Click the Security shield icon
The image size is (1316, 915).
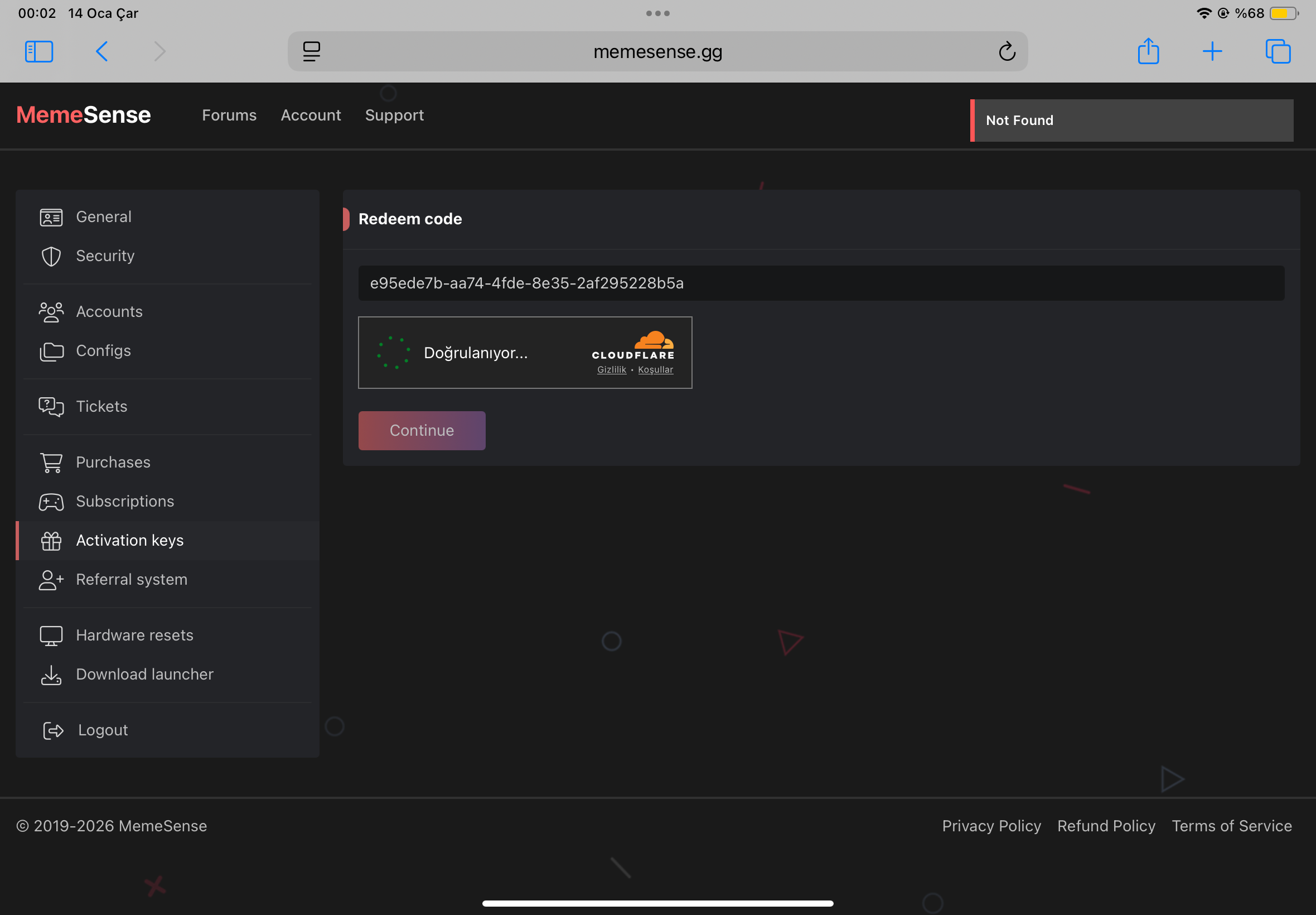click(51, 256)
